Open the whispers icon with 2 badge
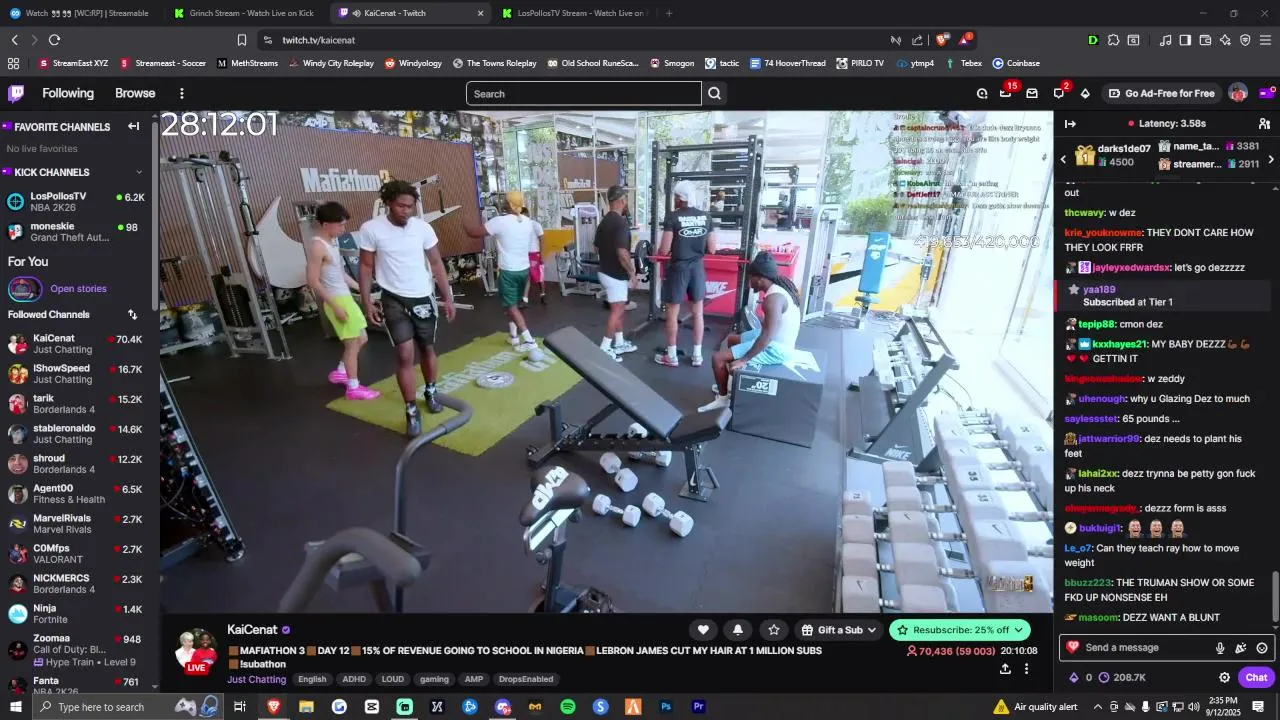1280x720 pixels. point(1059,93)
